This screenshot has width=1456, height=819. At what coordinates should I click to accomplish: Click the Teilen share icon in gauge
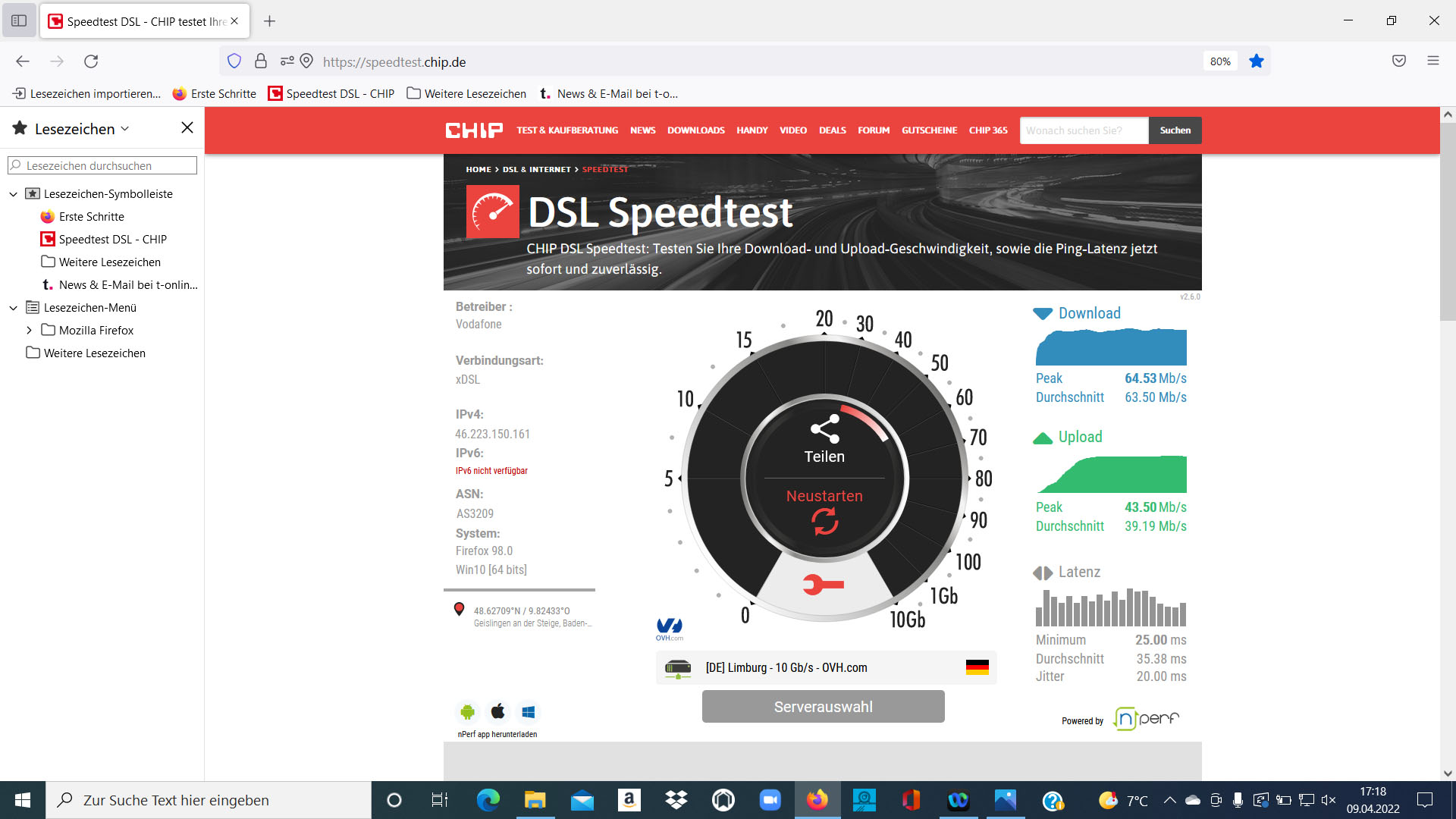824,429
